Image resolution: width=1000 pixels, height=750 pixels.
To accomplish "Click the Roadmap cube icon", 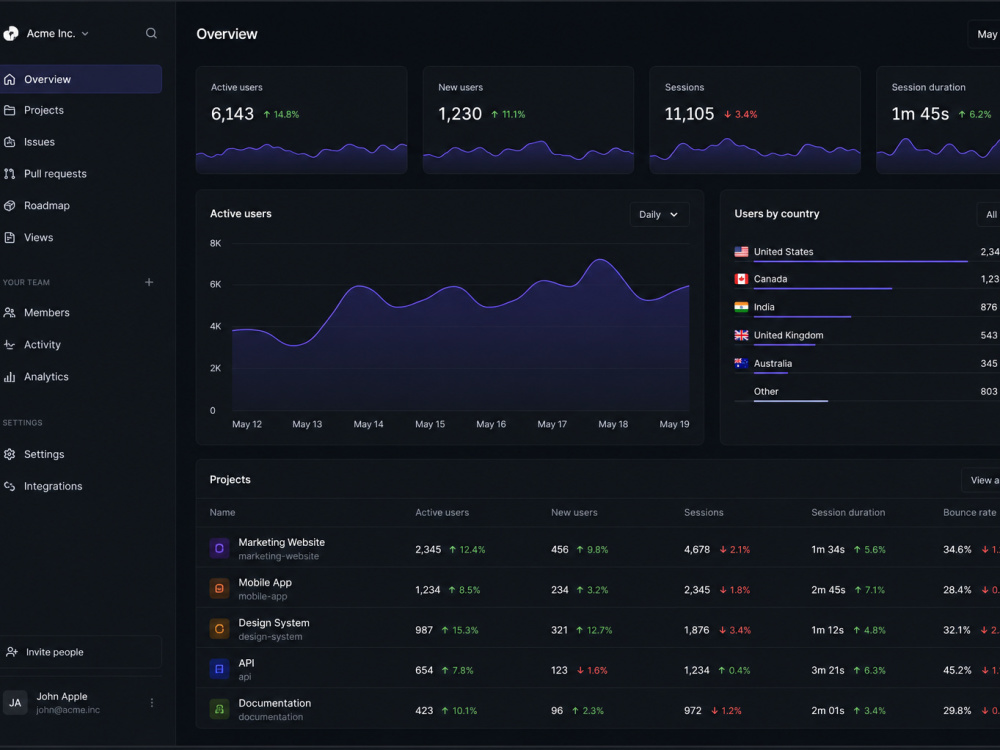I will pos(10,205).
